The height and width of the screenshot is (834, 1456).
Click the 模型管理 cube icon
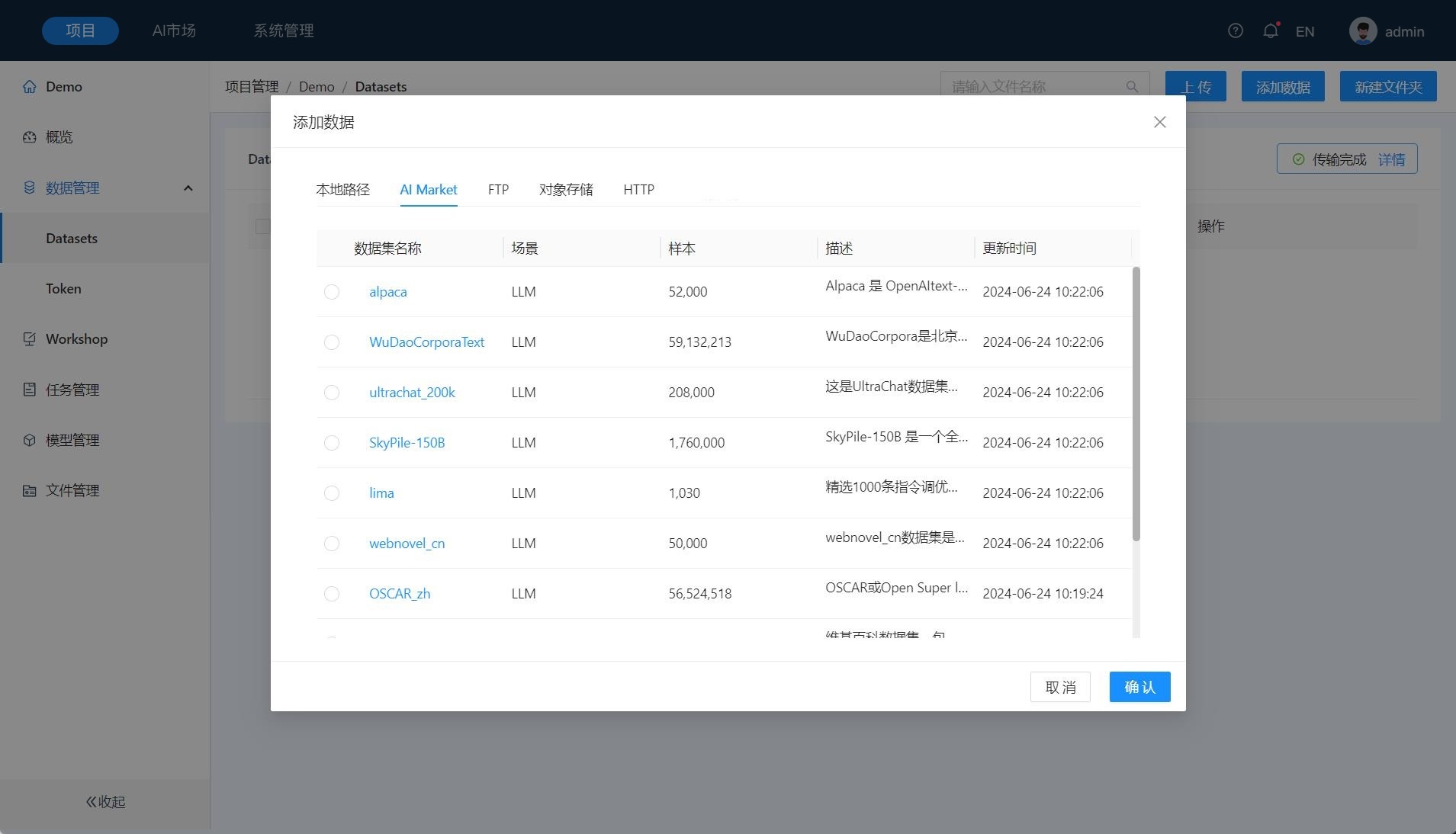tap(29, 440)
